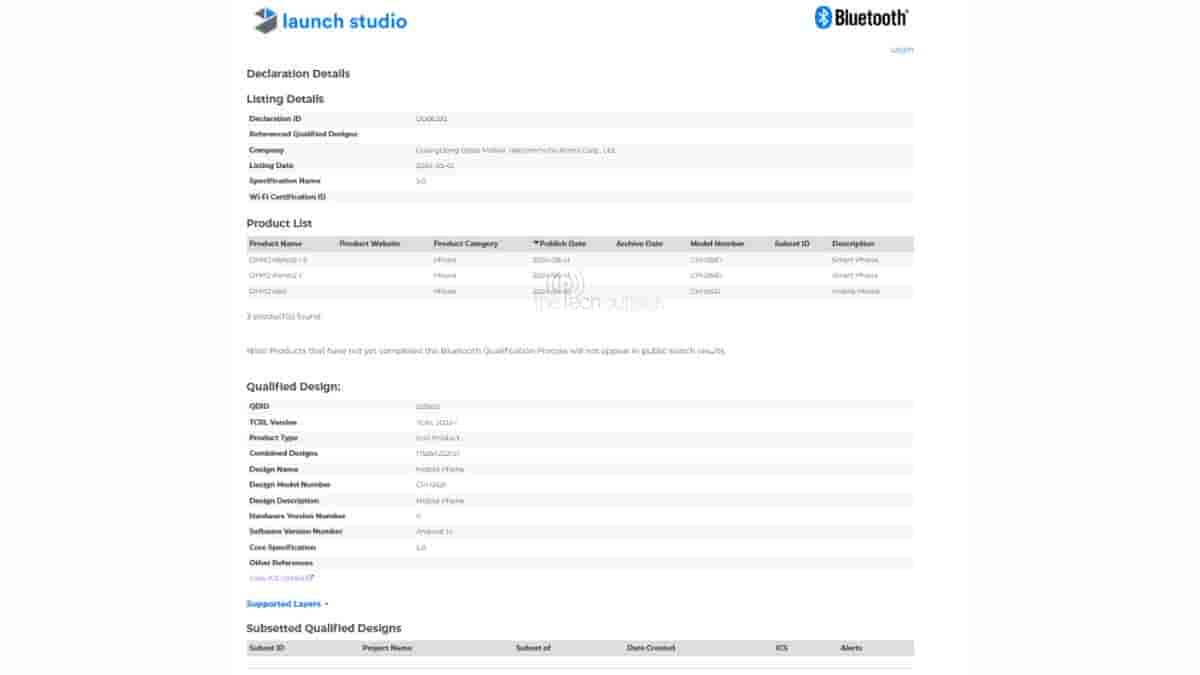Image resolution: width=1200 pixels, height=675 pixels.
Task: Click the sort arrow beside Publish Date
Action: pos(536,244)
